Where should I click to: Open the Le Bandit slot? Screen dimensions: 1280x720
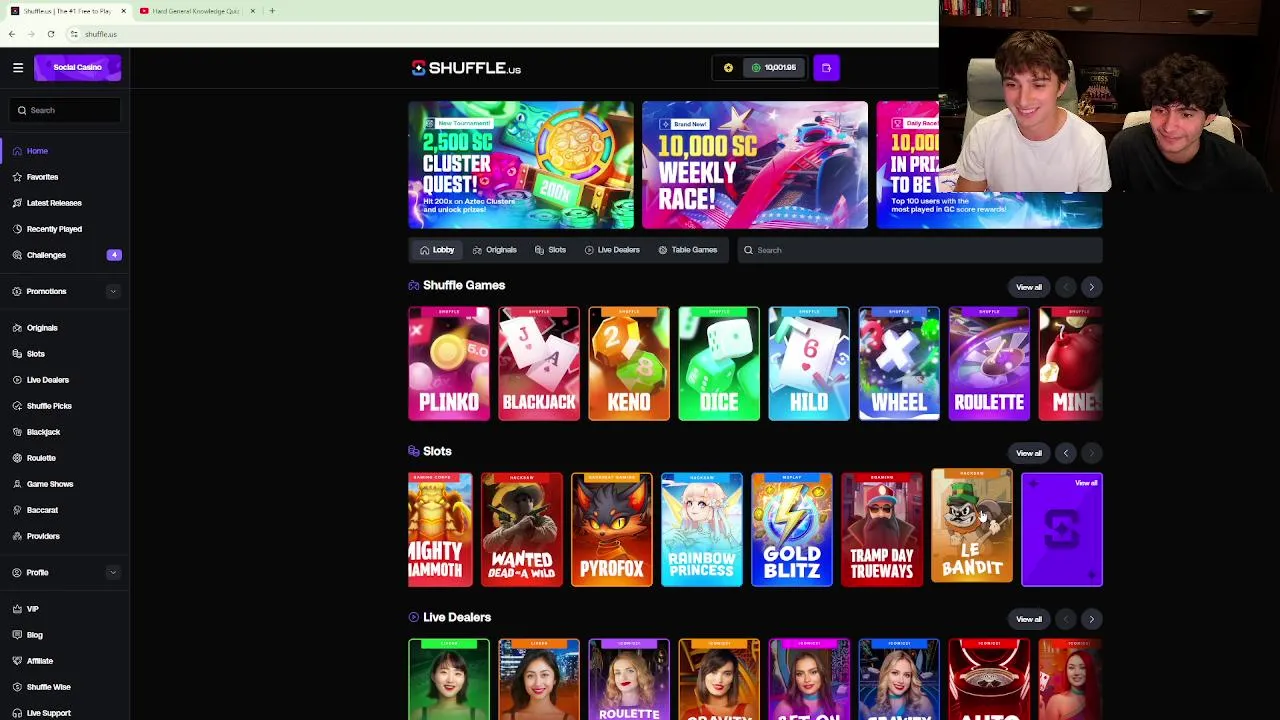point(972,526)
